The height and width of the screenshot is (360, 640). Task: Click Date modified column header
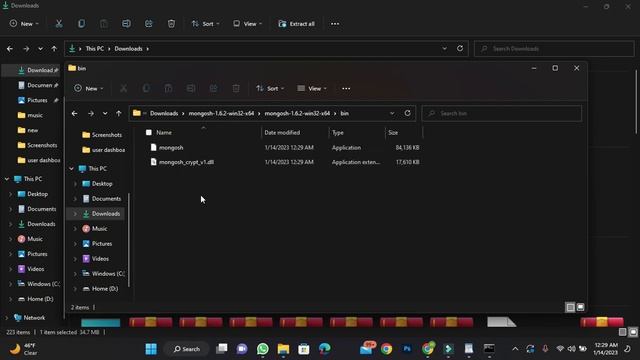[282, 133]
